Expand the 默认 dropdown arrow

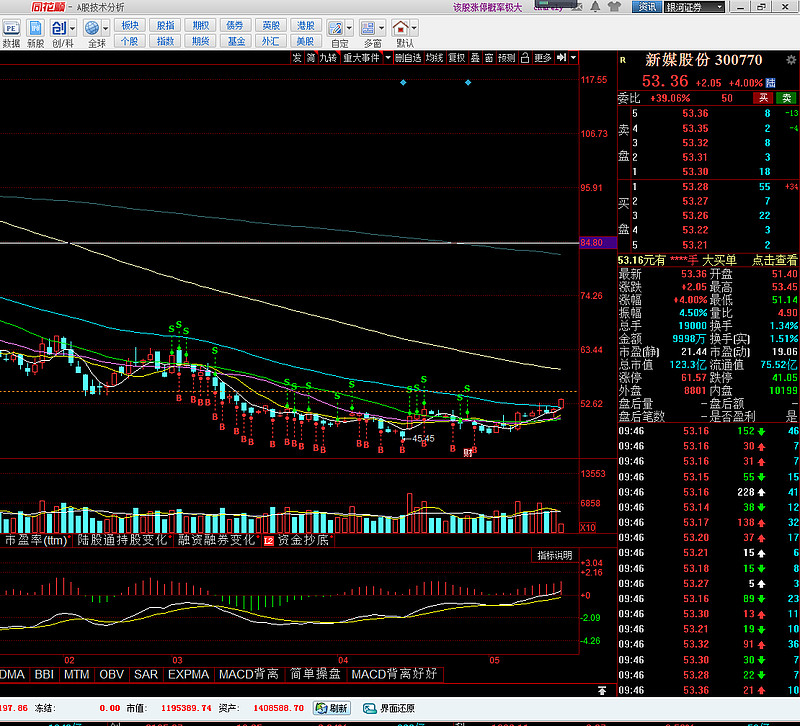pyautogui.click(x=414, y=28)
